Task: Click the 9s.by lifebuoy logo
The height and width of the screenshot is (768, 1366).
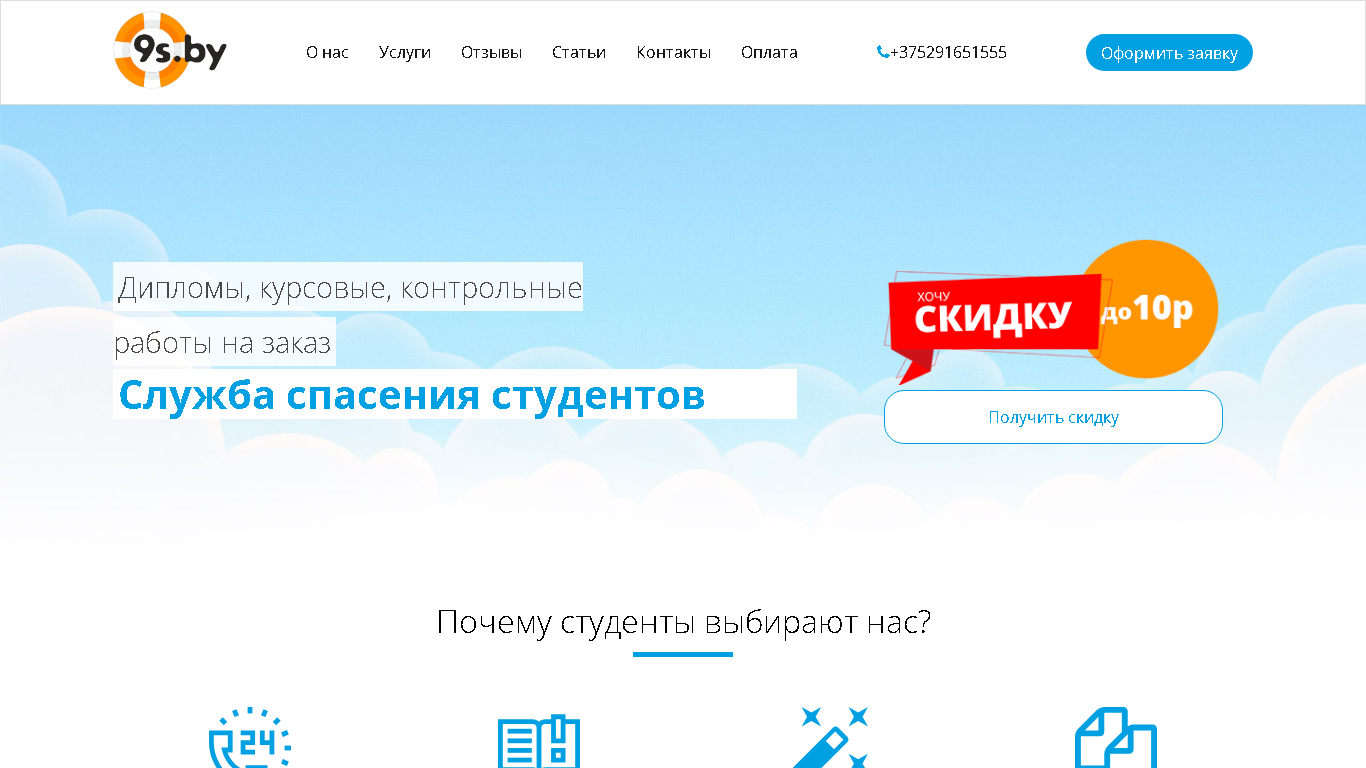Action: point(170,51)
